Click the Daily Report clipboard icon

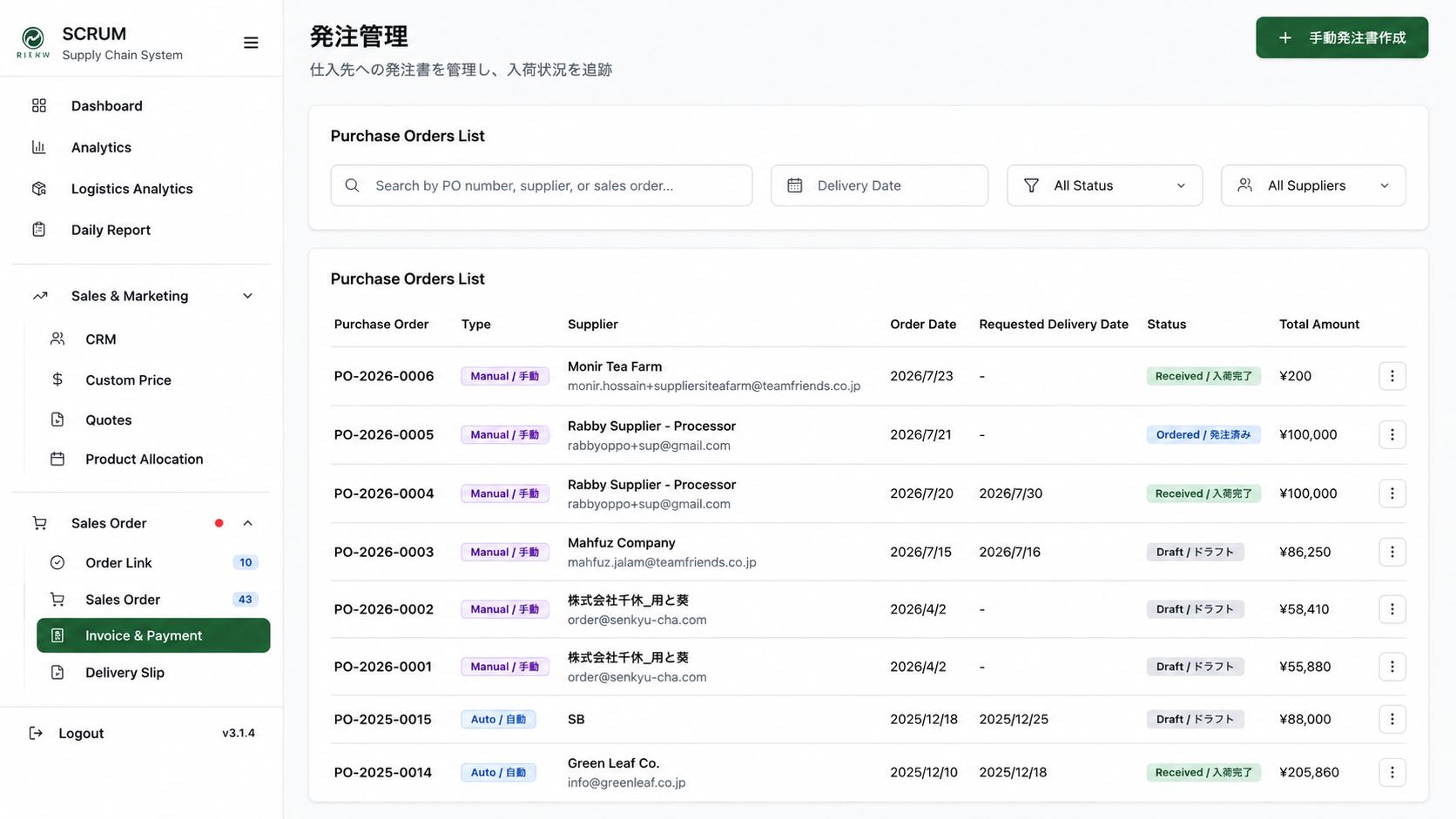coord(39,230)
